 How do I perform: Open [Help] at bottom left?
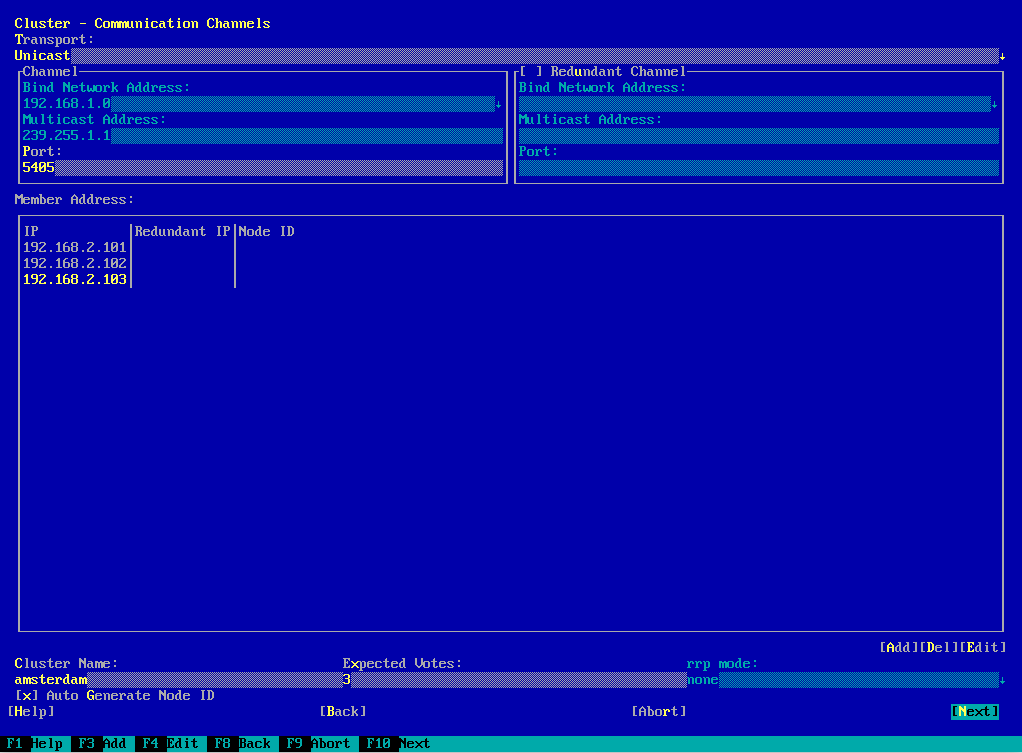[31, 712]
